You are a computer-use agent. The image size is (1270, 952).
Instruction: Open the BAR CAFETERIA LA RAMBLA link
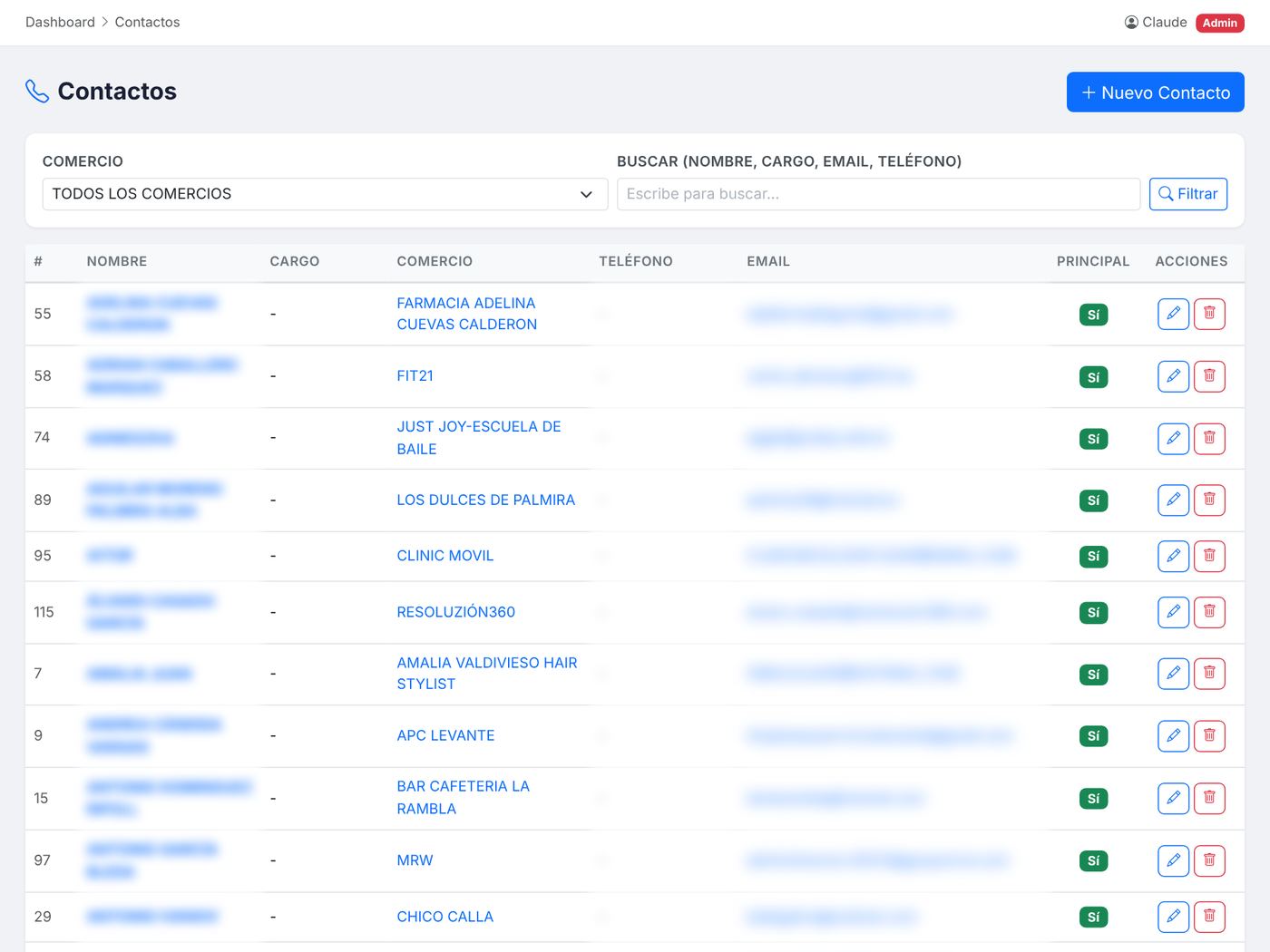(464, 798)
